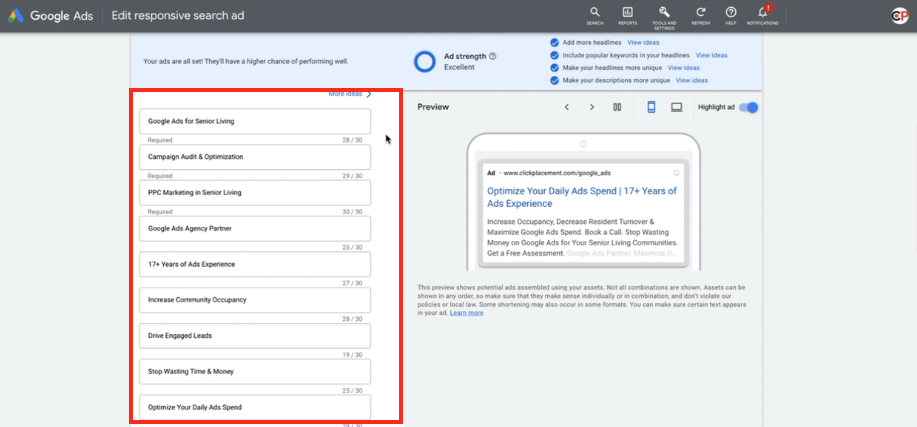This screenshot has width=917, height=427.
Task: Open Tools and Settings wrench icon
Action: pyautogui.click(x=664, y=14)
